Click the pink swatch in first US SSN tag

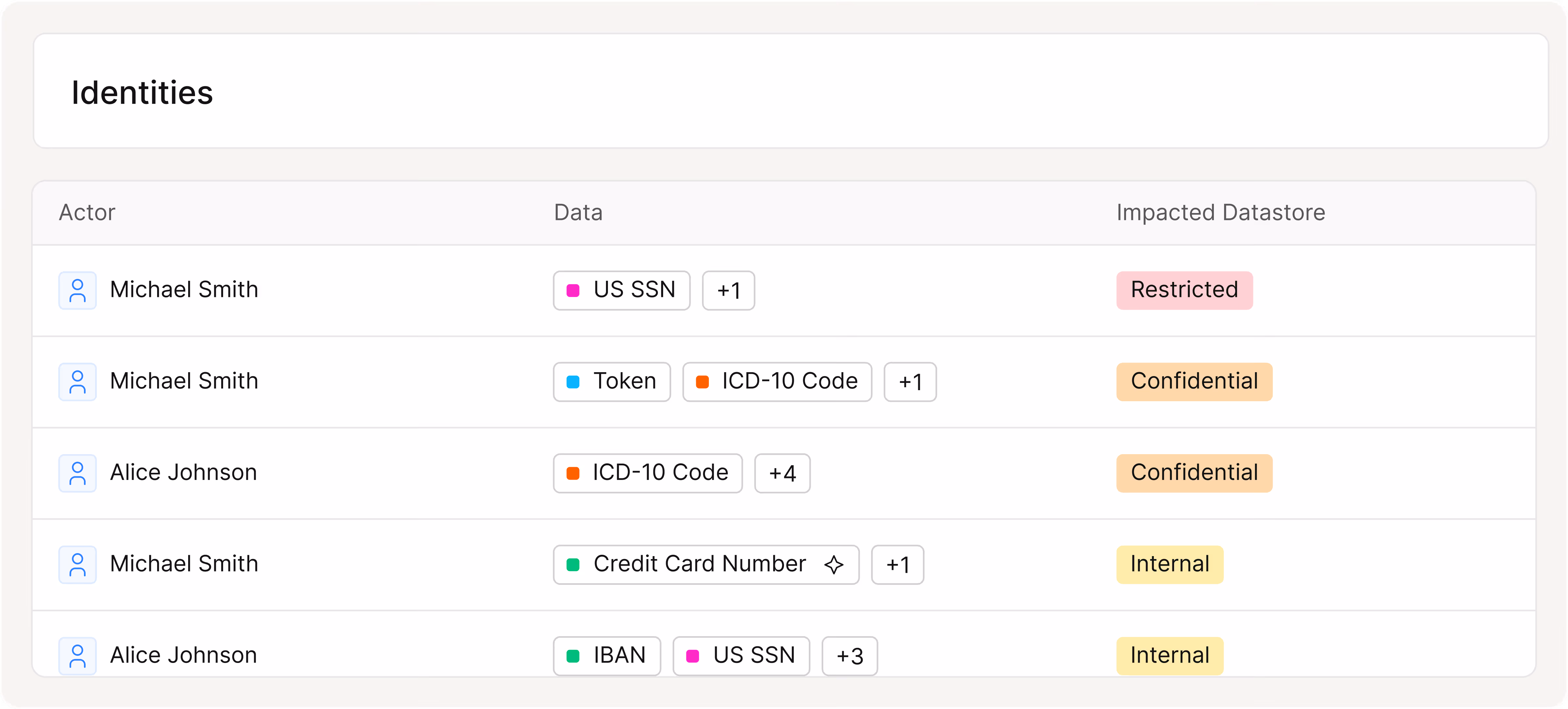[573, 290]
